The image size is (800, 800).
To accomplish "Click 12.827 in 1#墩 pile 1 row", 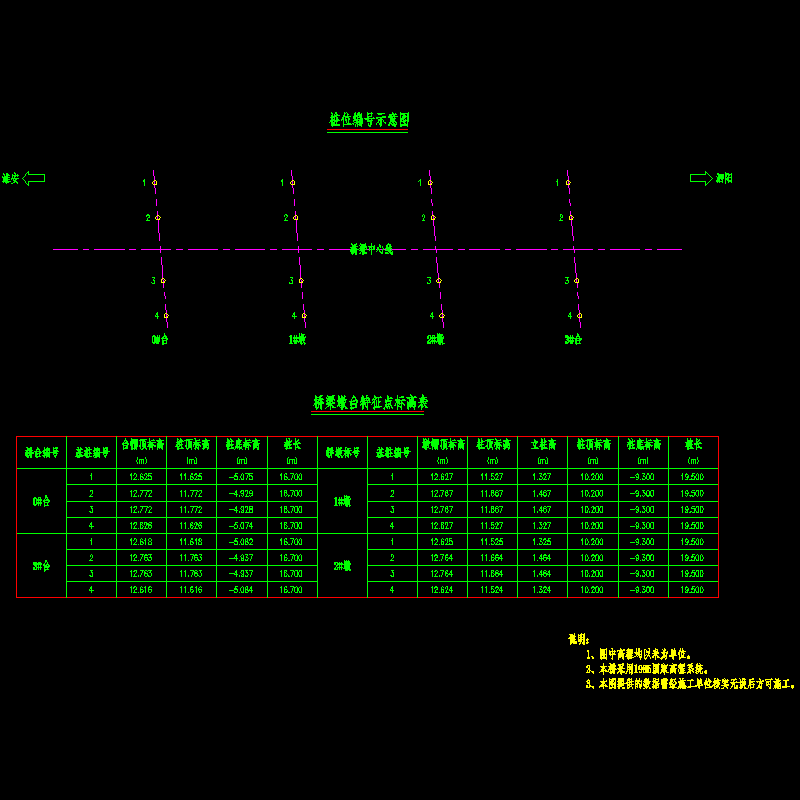I will point(442,477).
